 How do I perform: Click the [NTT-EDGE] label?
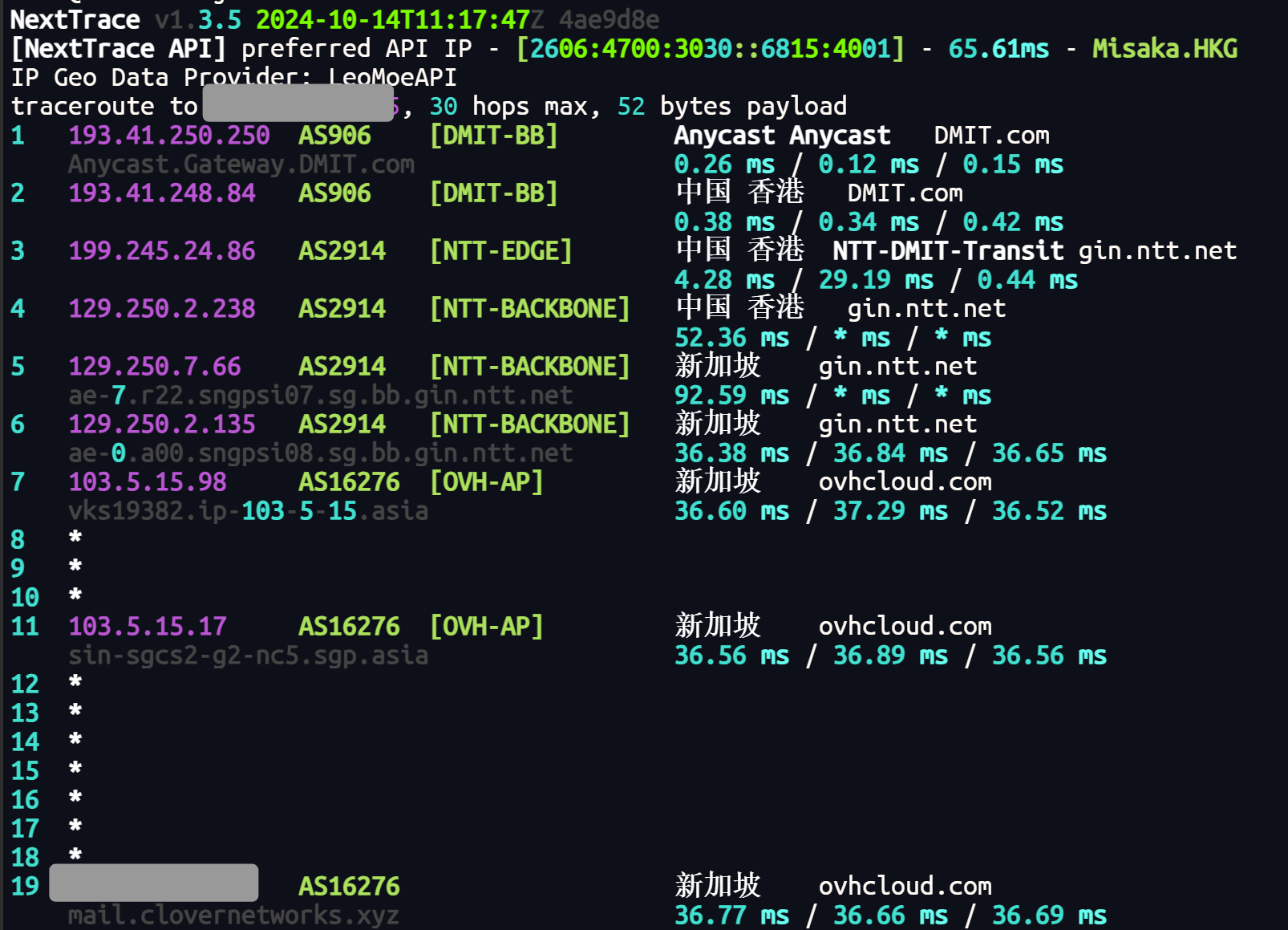[x=501, y=251]
